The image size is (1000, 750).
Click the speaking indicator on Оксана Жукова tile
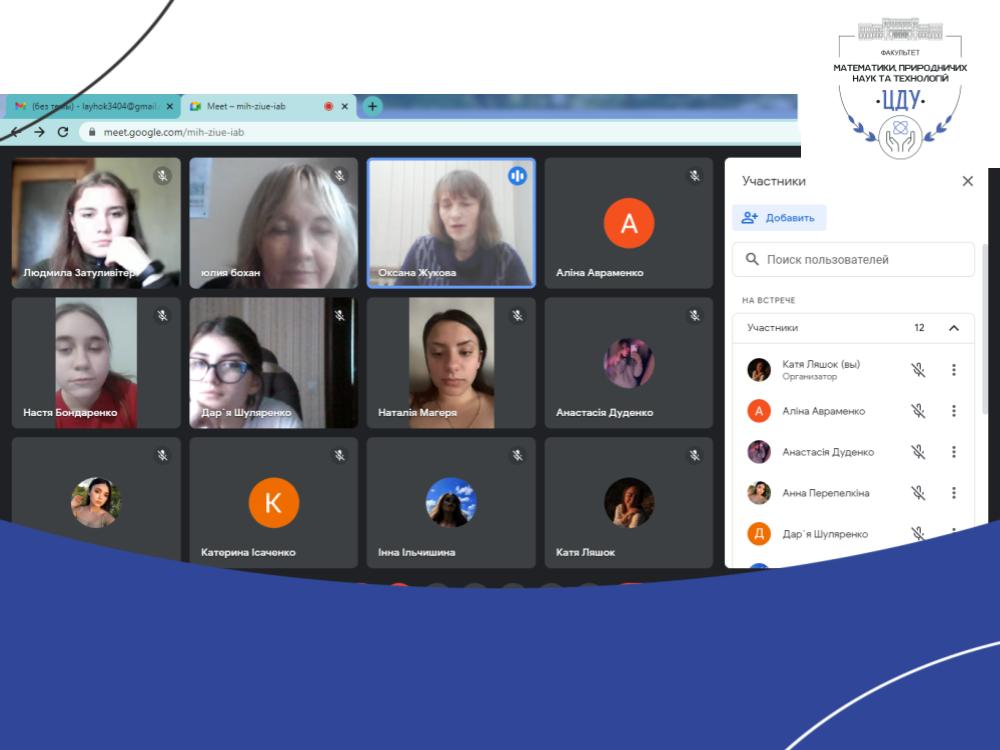[x=517, y=176]
